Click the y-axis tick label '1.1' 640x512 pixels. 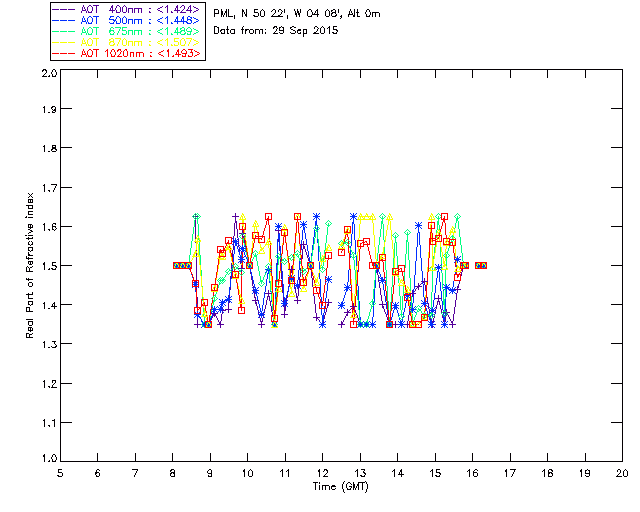coord(49,423)
